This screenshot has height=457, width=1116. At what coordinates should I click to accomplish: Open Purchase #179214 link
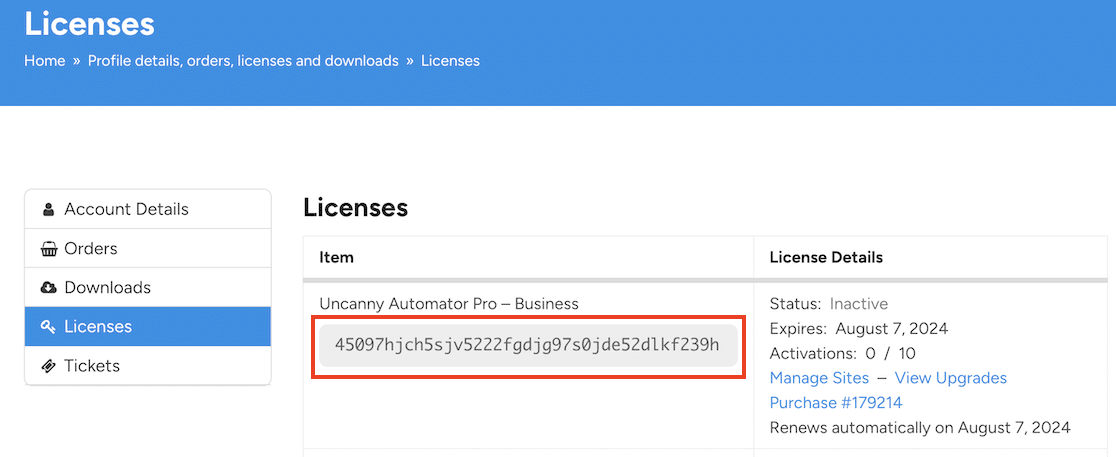click(836, 402)
